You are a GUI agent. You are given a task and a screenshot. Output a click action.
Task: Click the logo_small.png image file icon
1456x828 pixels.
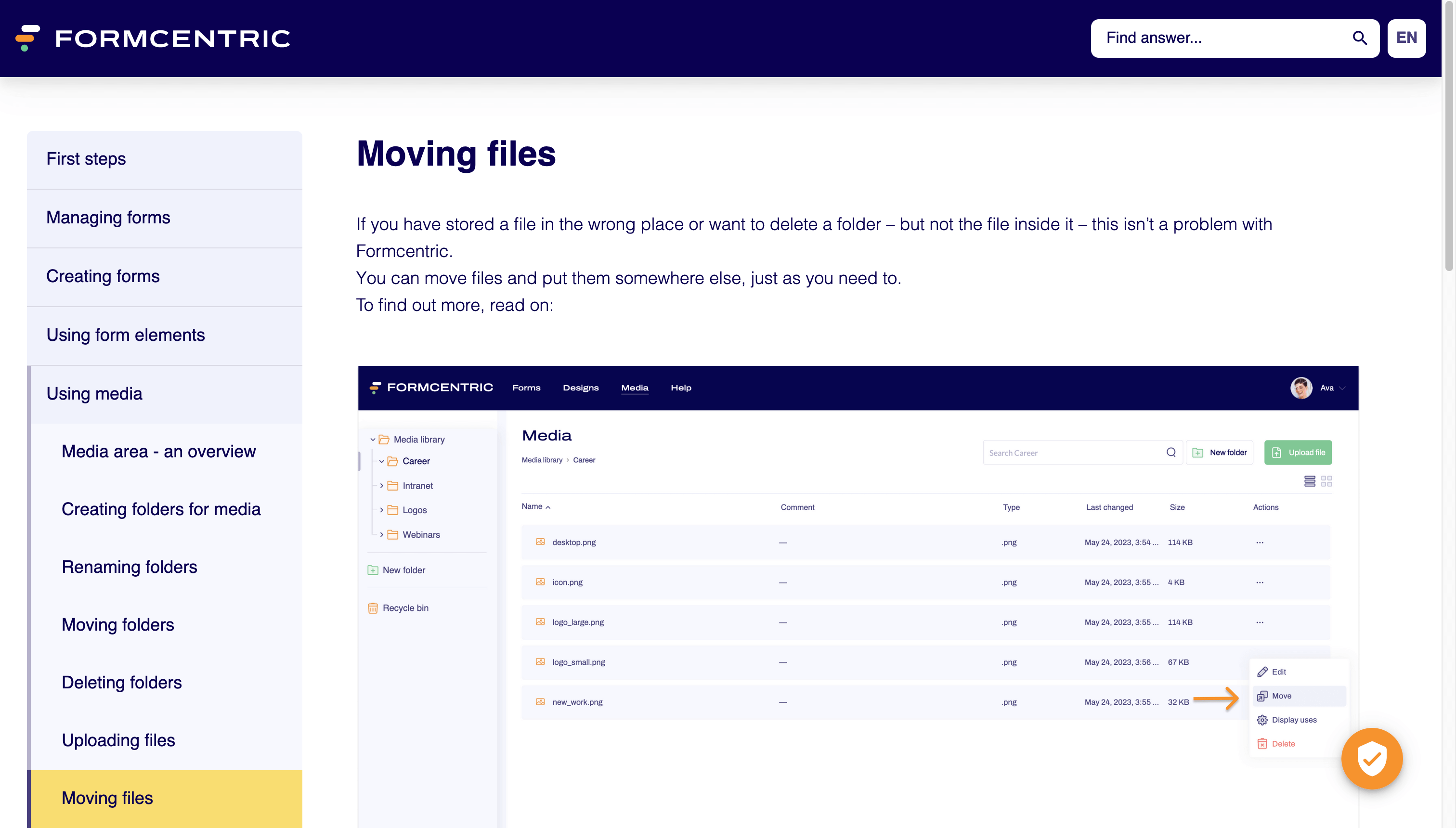540,662
